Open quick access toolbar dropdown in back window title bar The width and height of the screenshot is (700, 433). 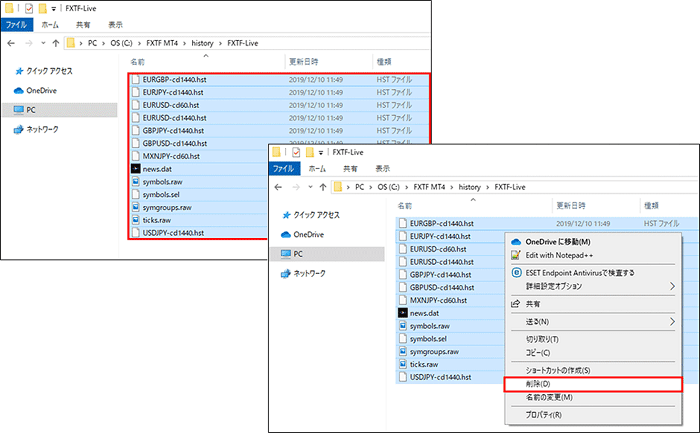(52, 8)
